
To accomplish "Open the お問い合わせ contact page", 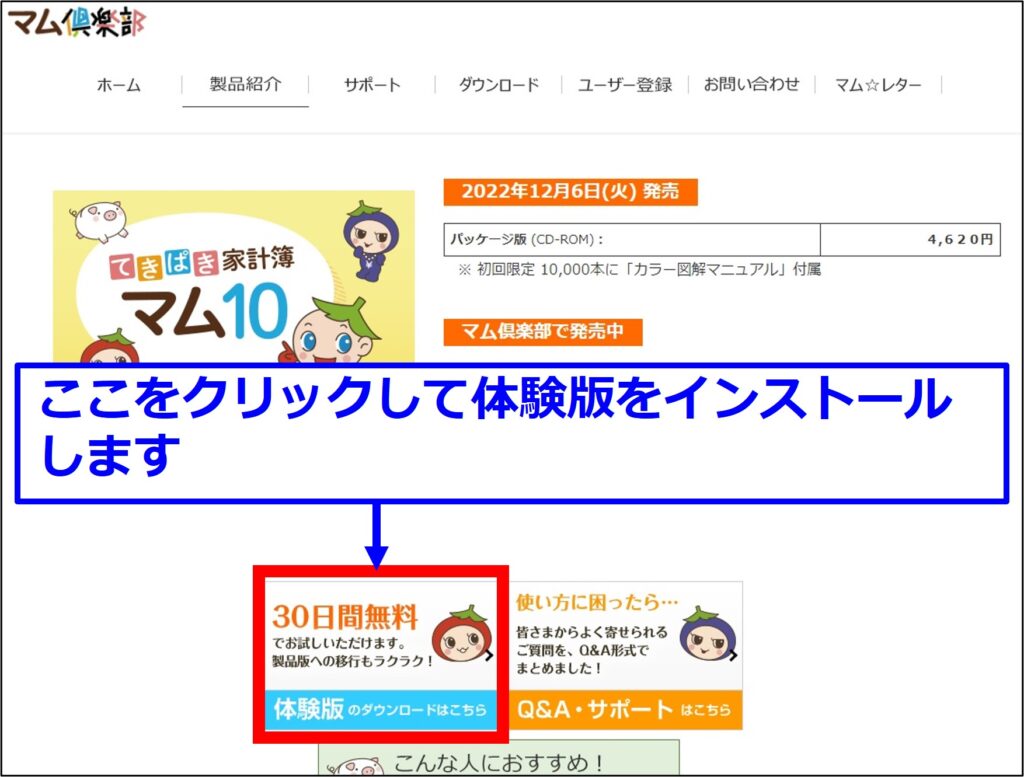I will 751,85.
